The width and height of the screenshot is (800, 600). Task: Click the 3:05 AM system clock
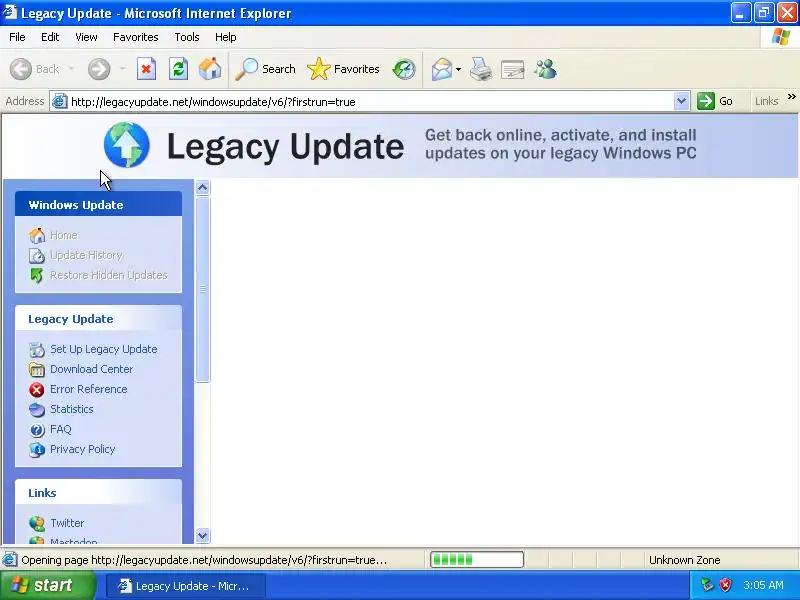pyautogui.click(x=763, y=585)
